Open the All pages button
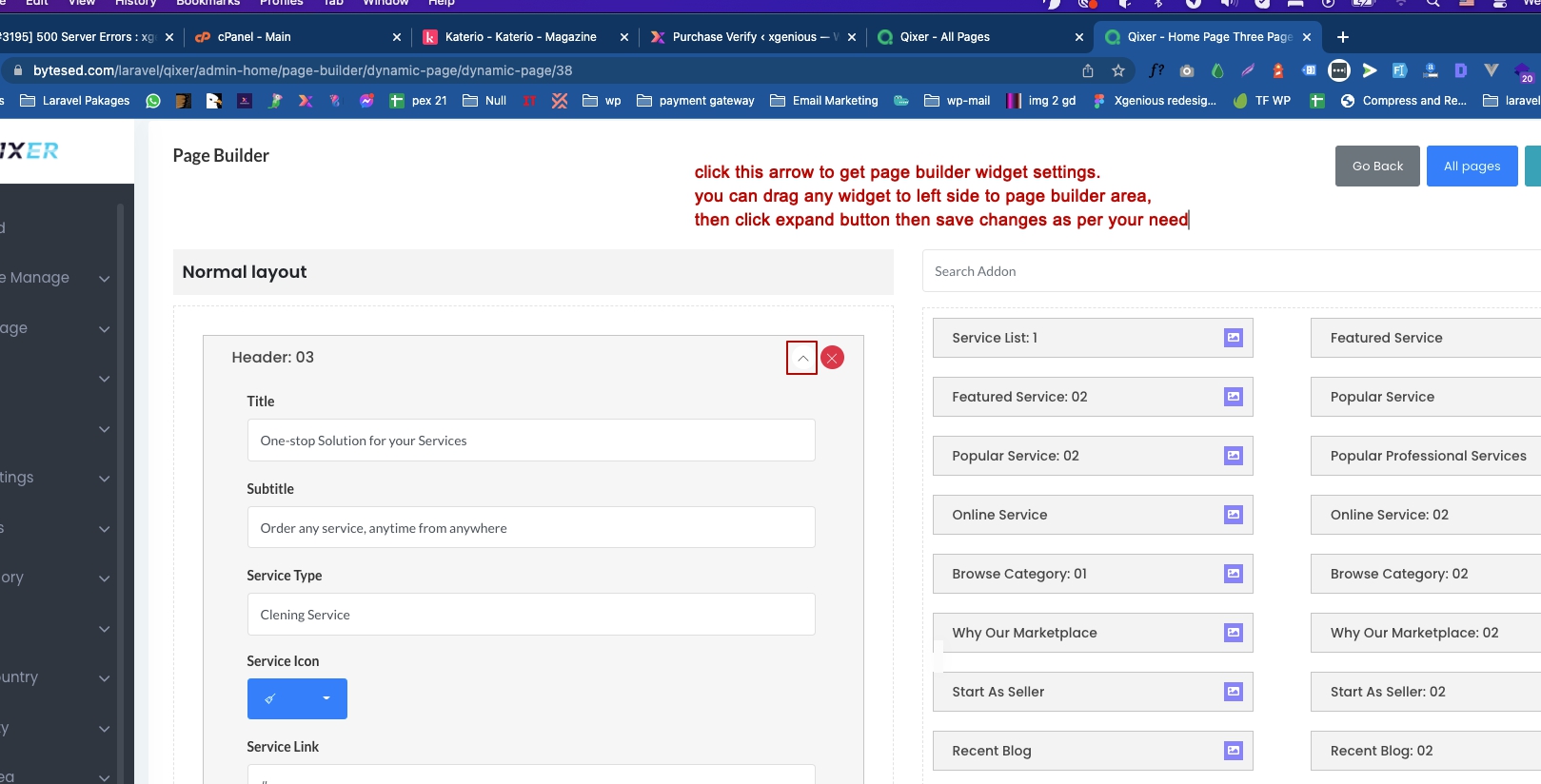Screen dimensions: 1541x784 1472,166
